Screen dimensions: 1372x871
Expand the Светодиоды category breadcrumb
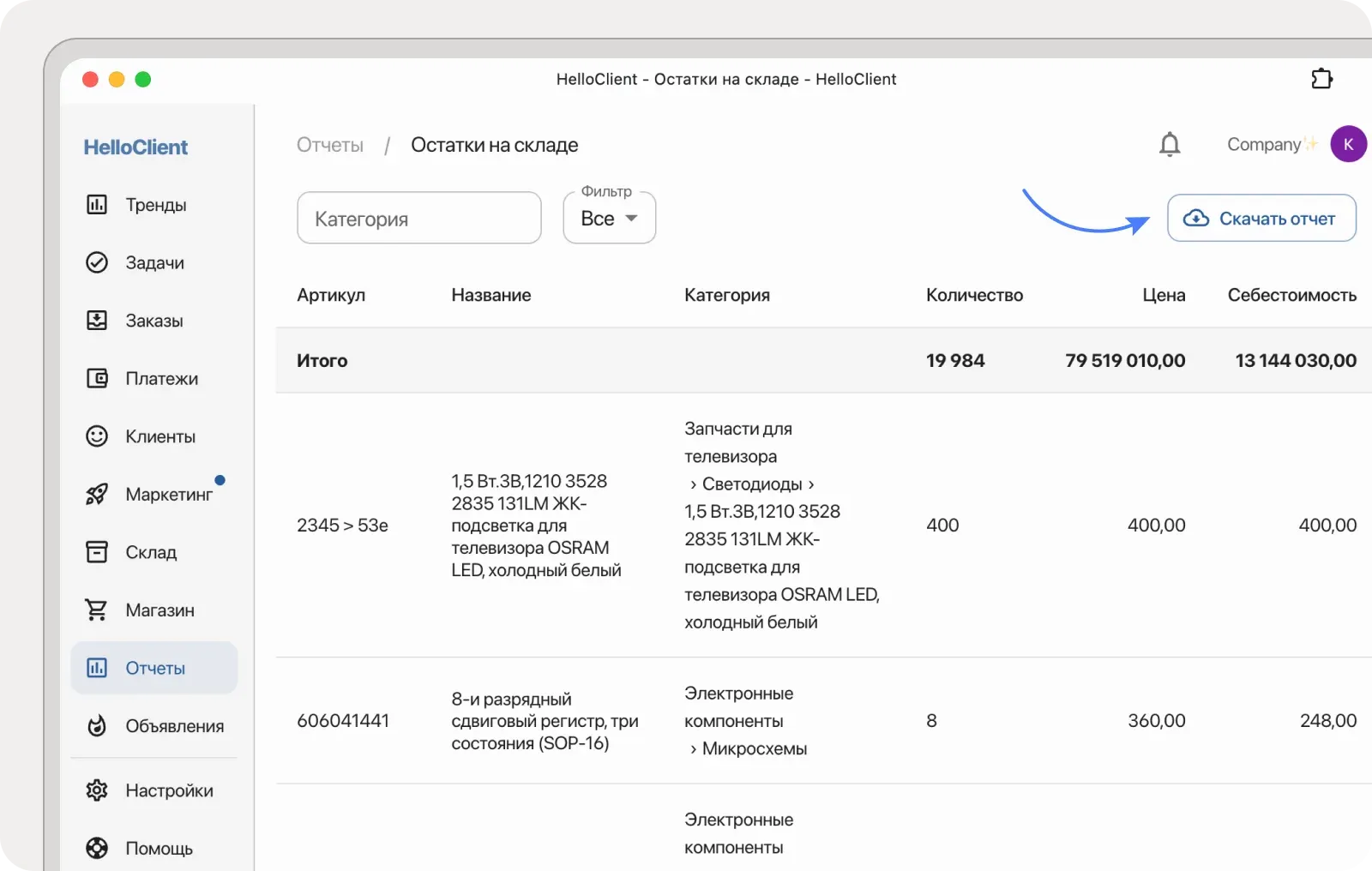pyautogui.click(x=750, y=484)
